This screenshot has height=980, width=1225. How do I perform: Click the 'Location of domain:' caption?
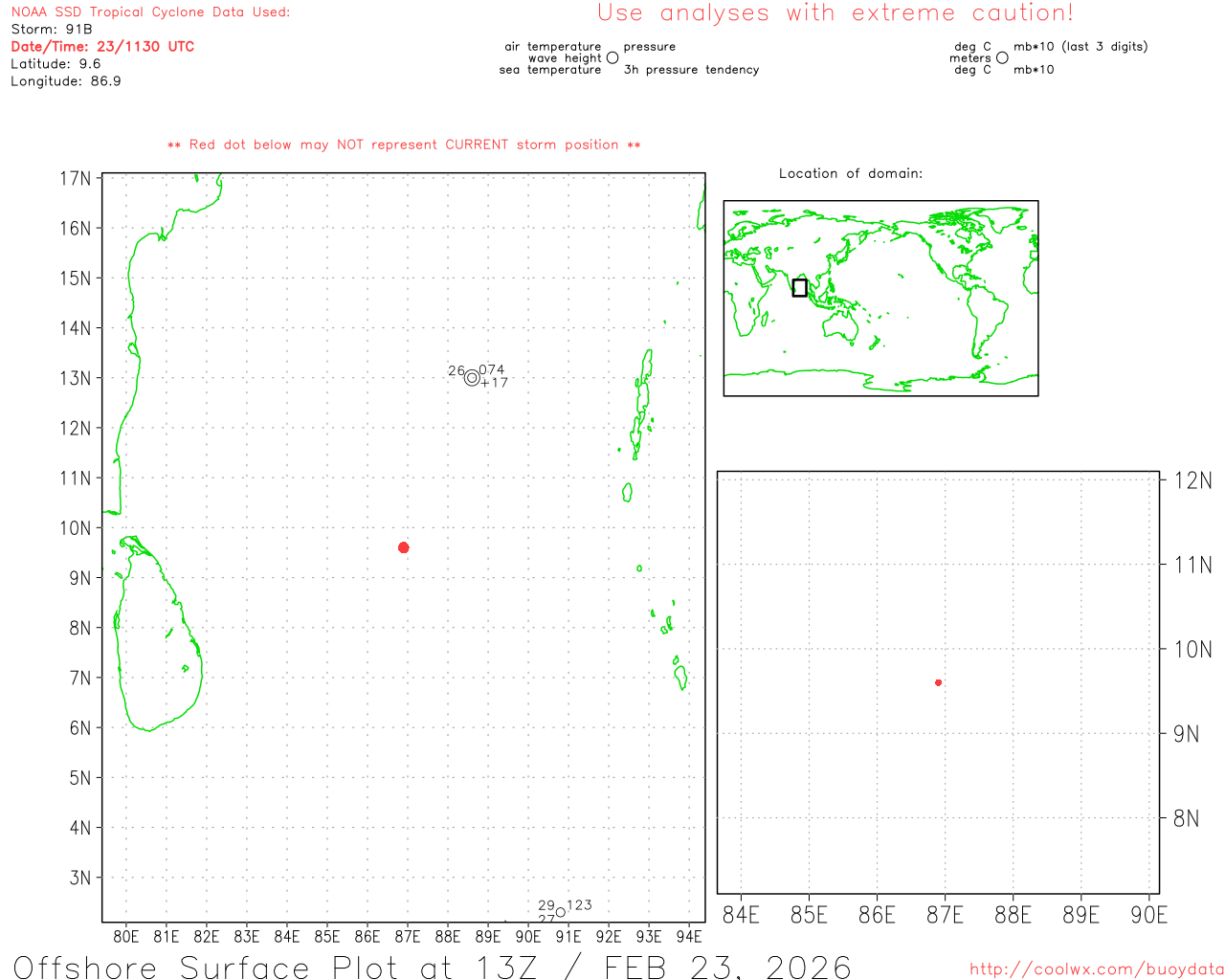[850, 173]
